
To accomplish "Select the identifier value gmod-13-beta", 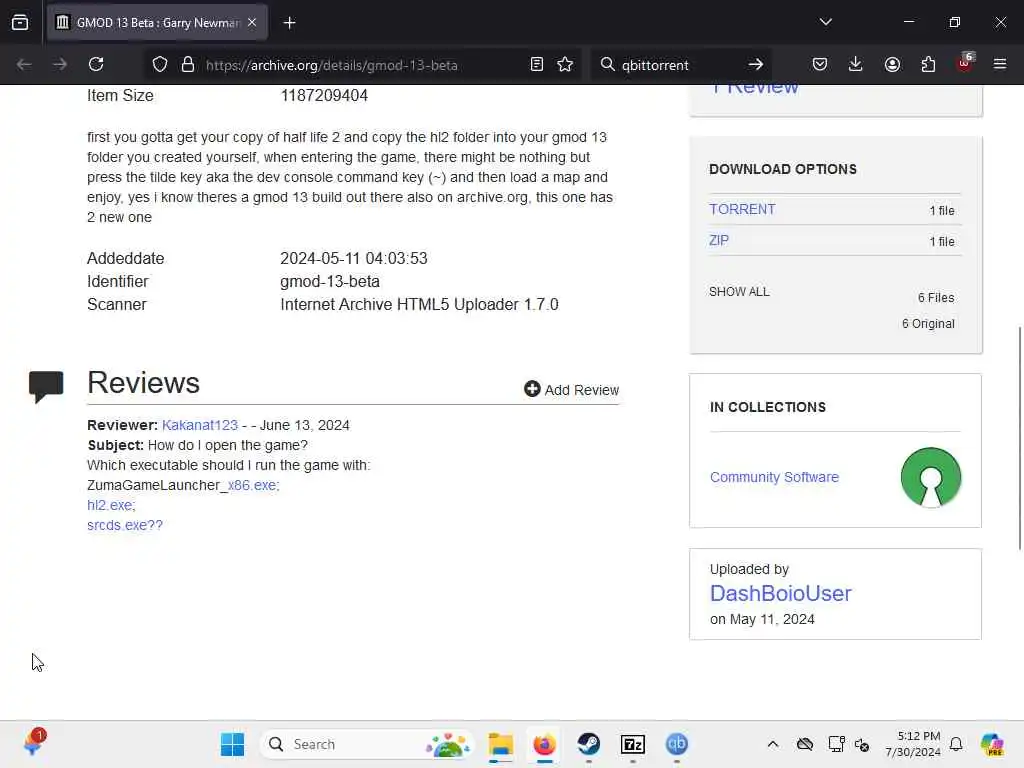I will click(330, 281).
